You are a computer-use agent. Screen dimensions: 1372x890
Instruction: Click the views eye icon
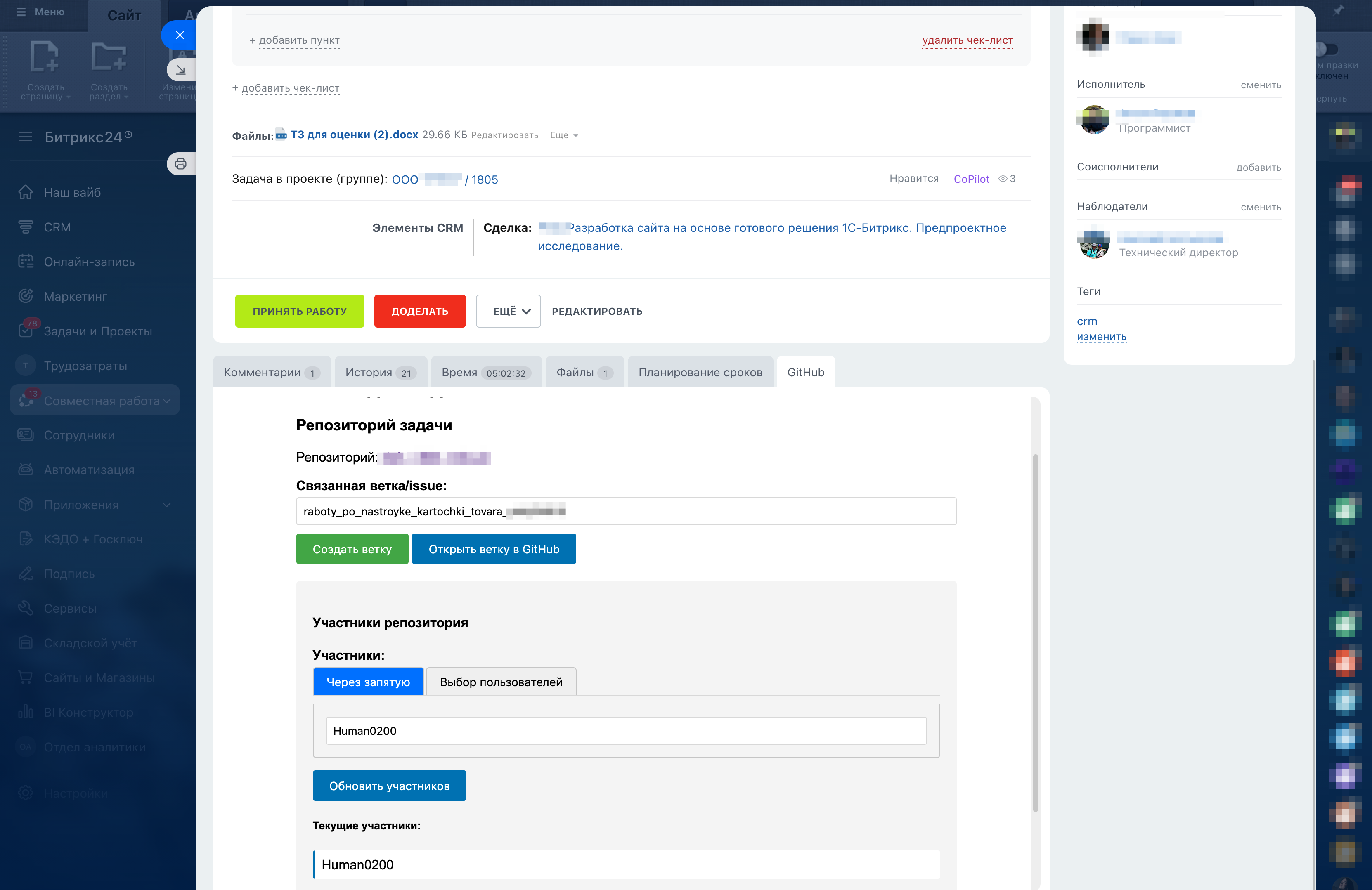[1003, 179]
